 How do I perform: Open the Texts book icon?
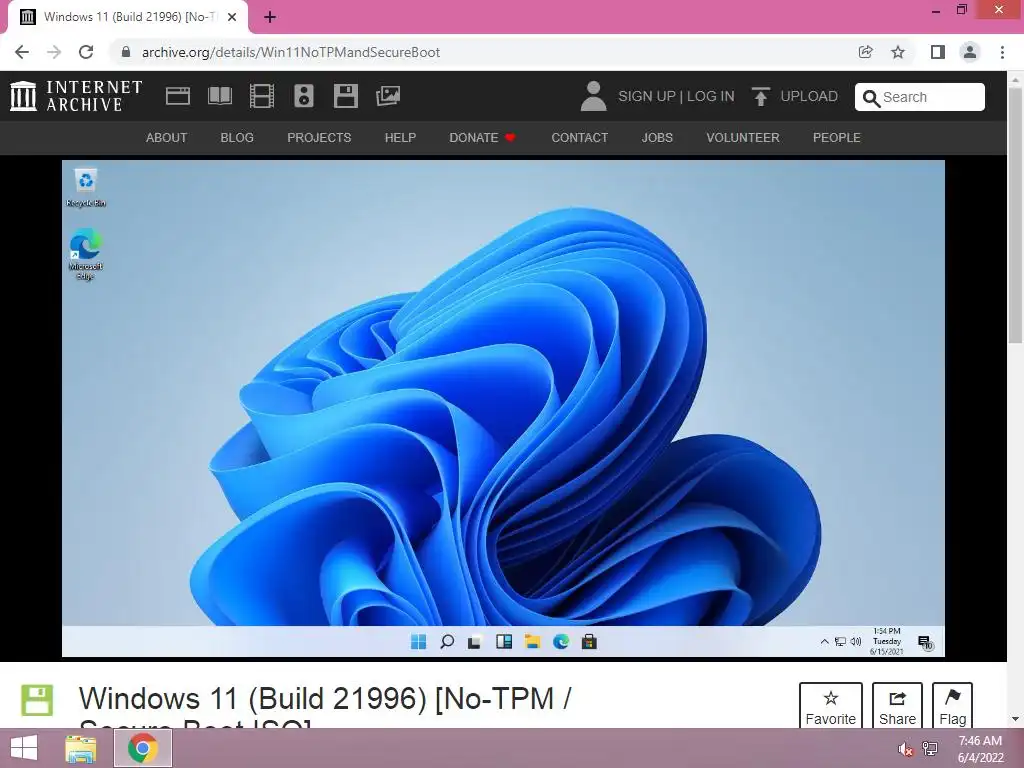tap(219, 96)
